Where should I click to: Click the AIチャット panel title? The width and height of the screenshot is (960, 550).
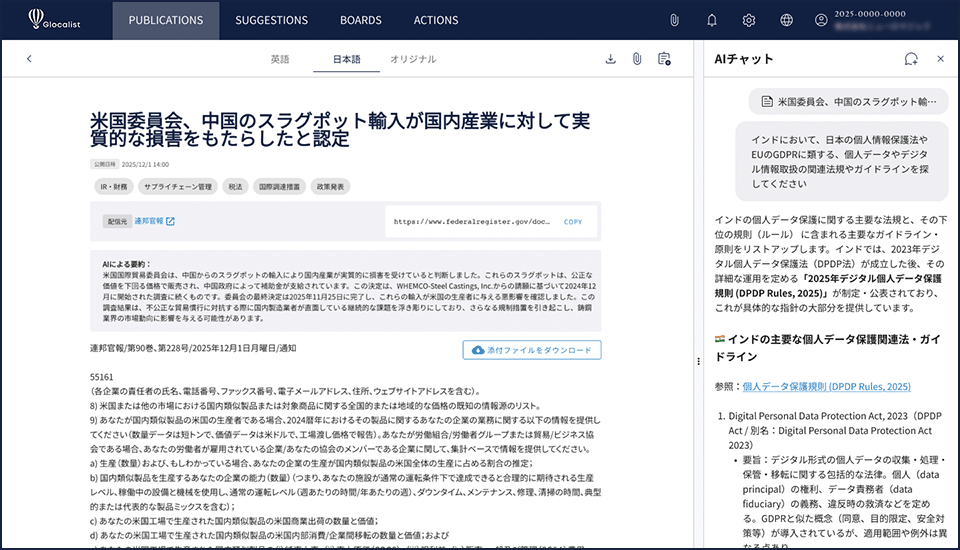(744, 59)
